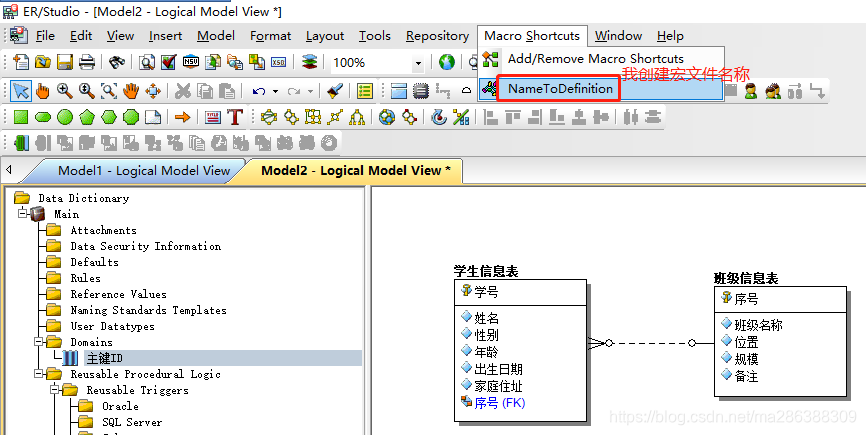Select the open-hand Pan tool
Image resolution: width=866 pixels, height=435 pixels.
tap(131, 90)
